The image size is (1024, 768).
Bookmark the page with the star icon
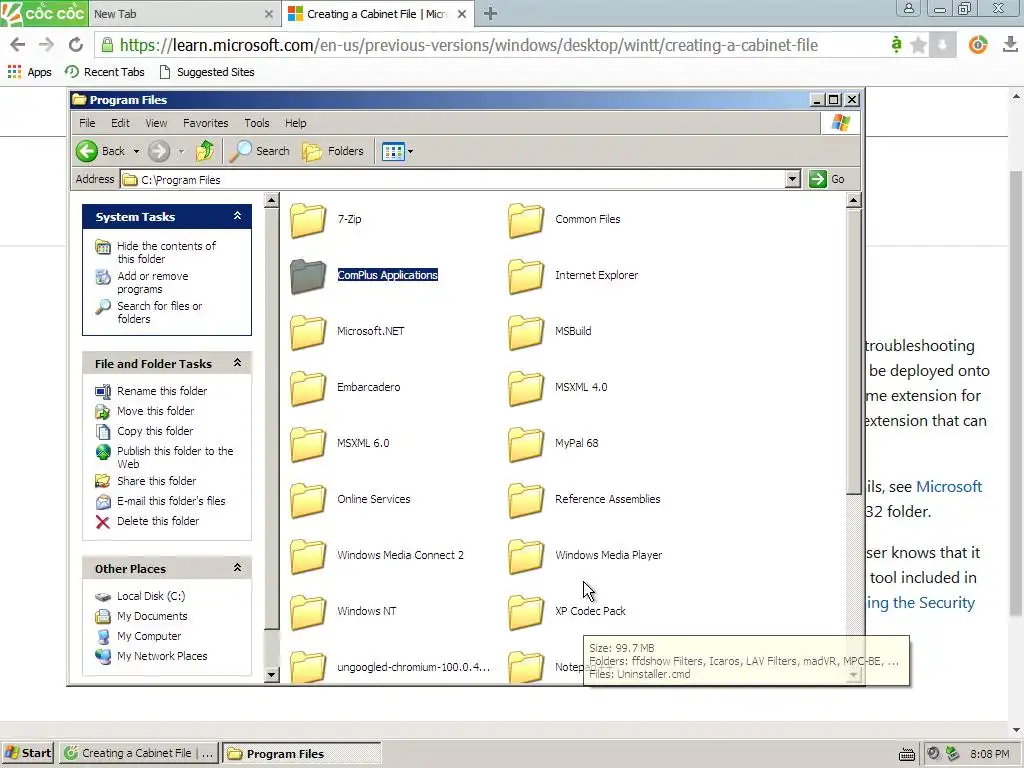point(918,44)
